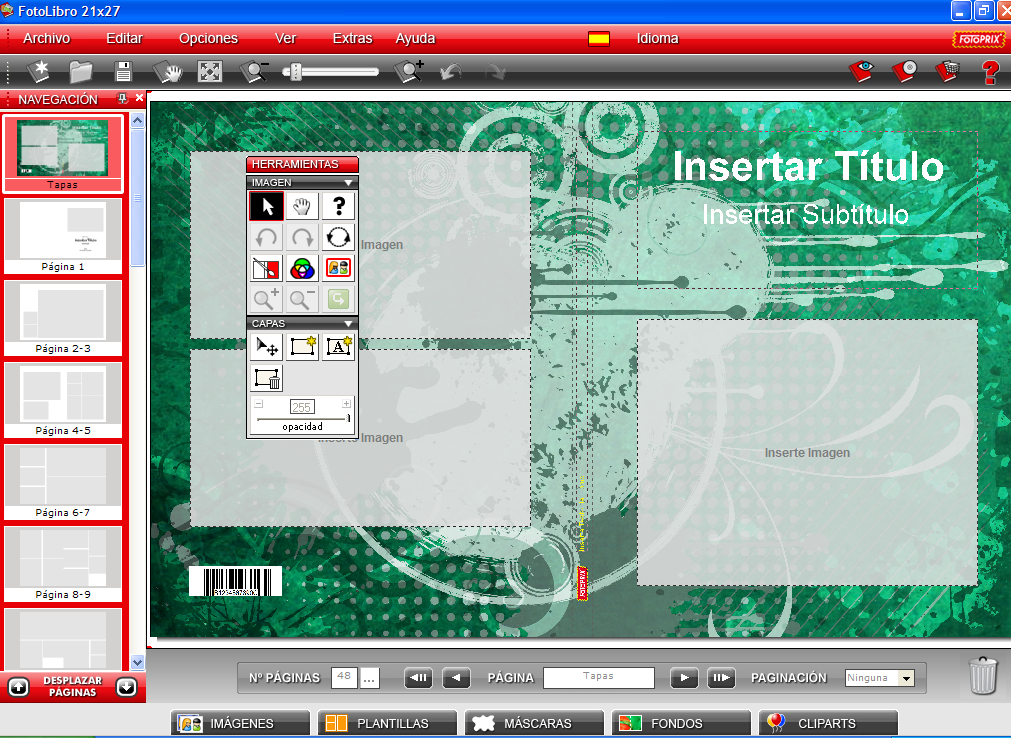Click red book with disc icon
1011x738 pixels.
click(905, 71)
